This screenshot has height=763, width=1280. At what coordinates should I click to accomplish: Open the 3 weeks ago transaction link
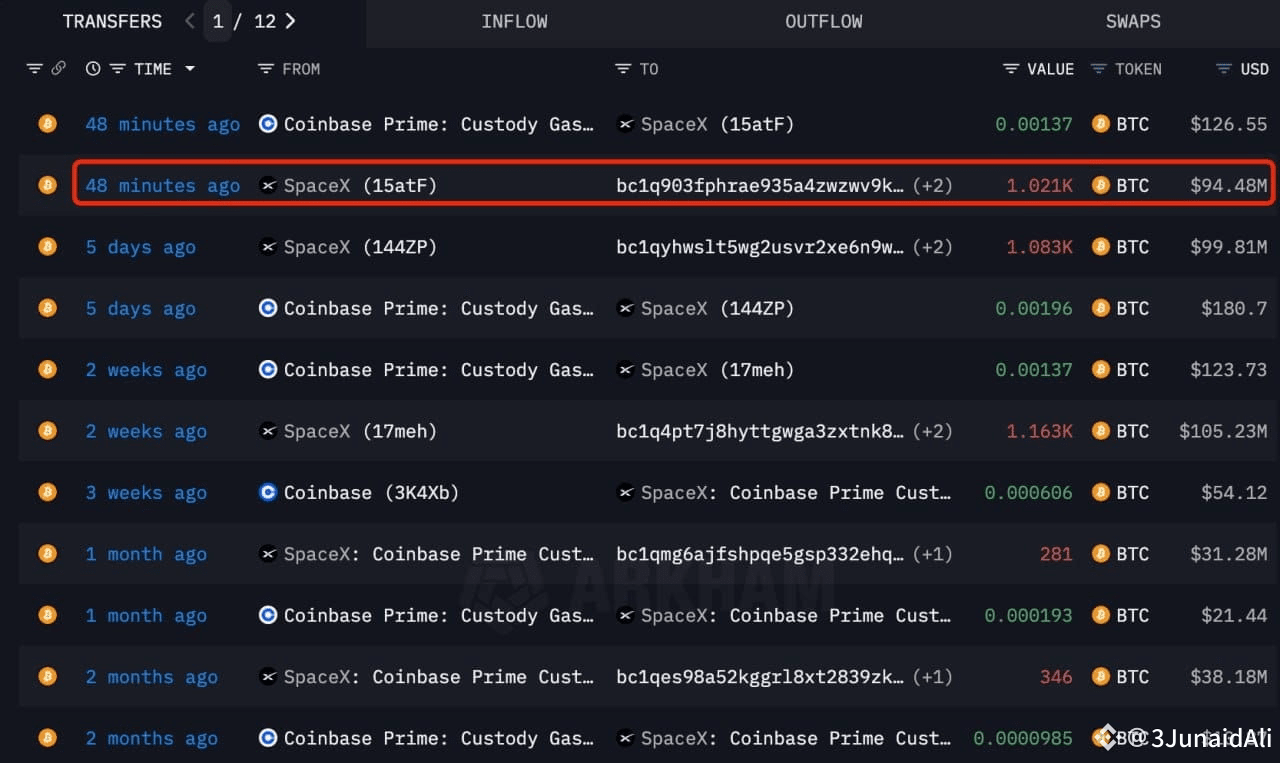coord(146,492)
